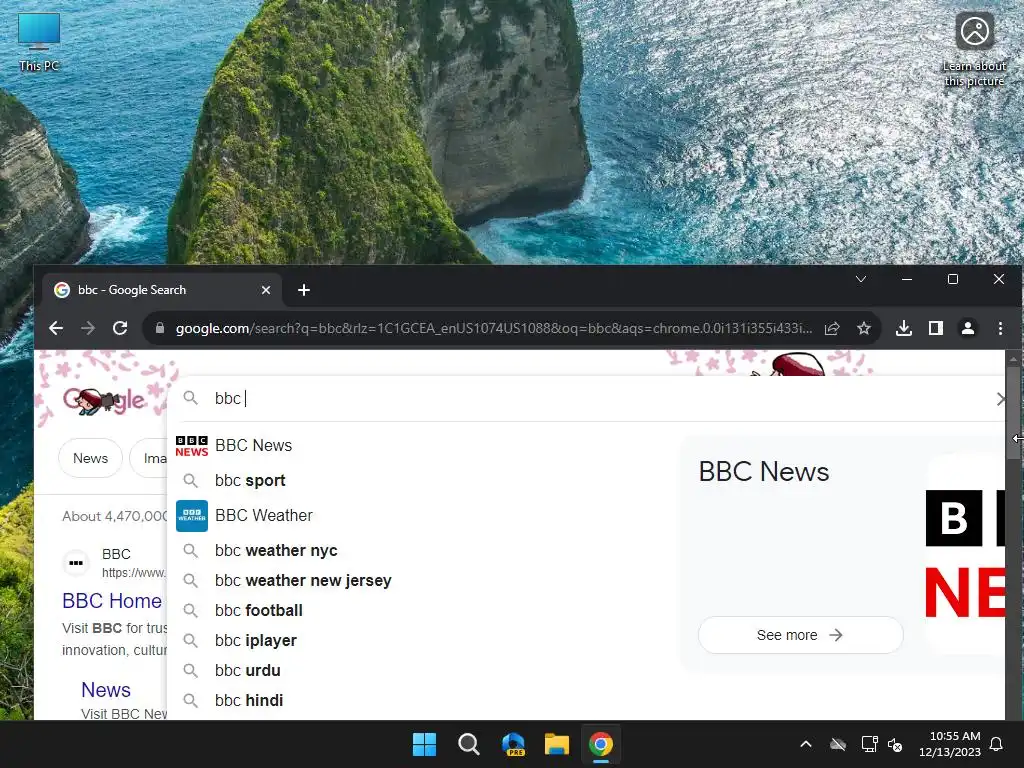
Task: Open the BBC Home search result
Action: pyautogui.click(x=112, y=601)
